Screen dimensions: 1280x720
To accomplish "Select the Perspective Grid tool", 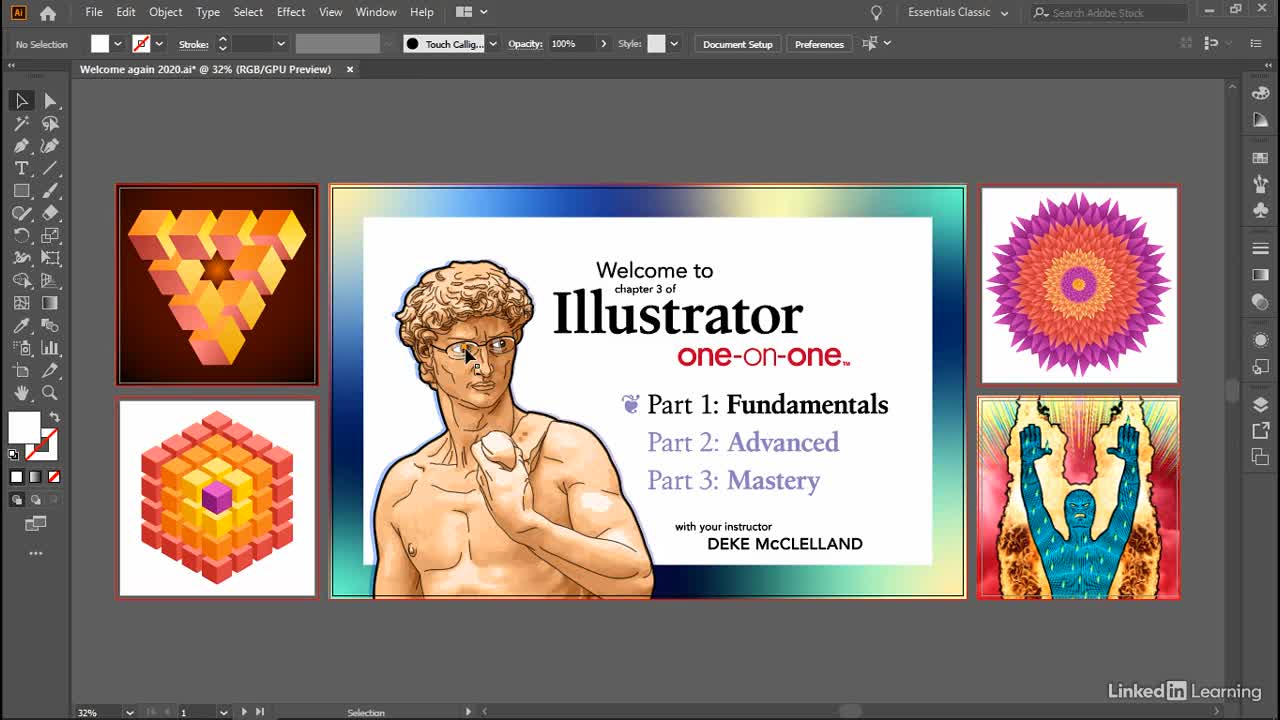I will pyautogui.click(x=50, y=281).
